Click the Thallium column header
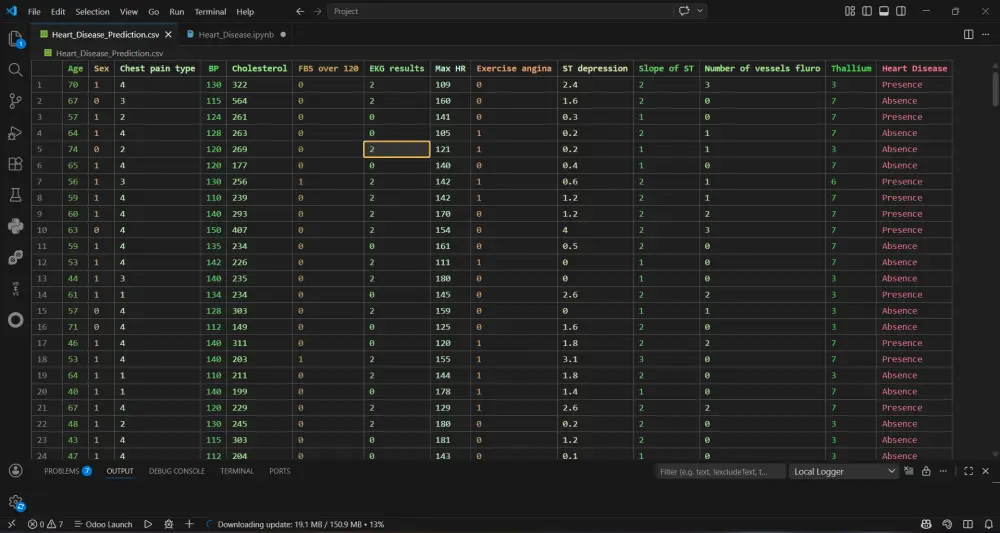The height and width of the screenshot is (533, 1000). coord(850,68)
